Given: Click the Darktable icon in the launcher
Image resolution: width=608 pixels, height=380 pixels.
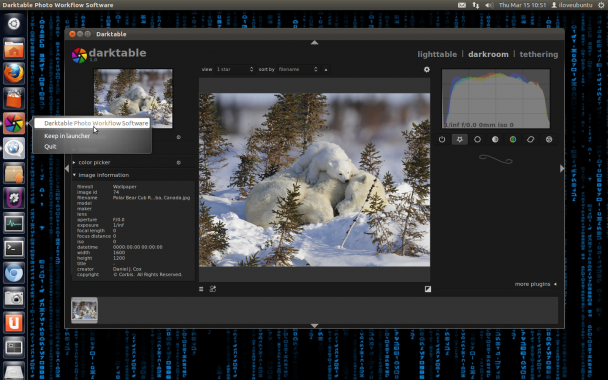Looking at the screenshot, I should click(14, 123).
